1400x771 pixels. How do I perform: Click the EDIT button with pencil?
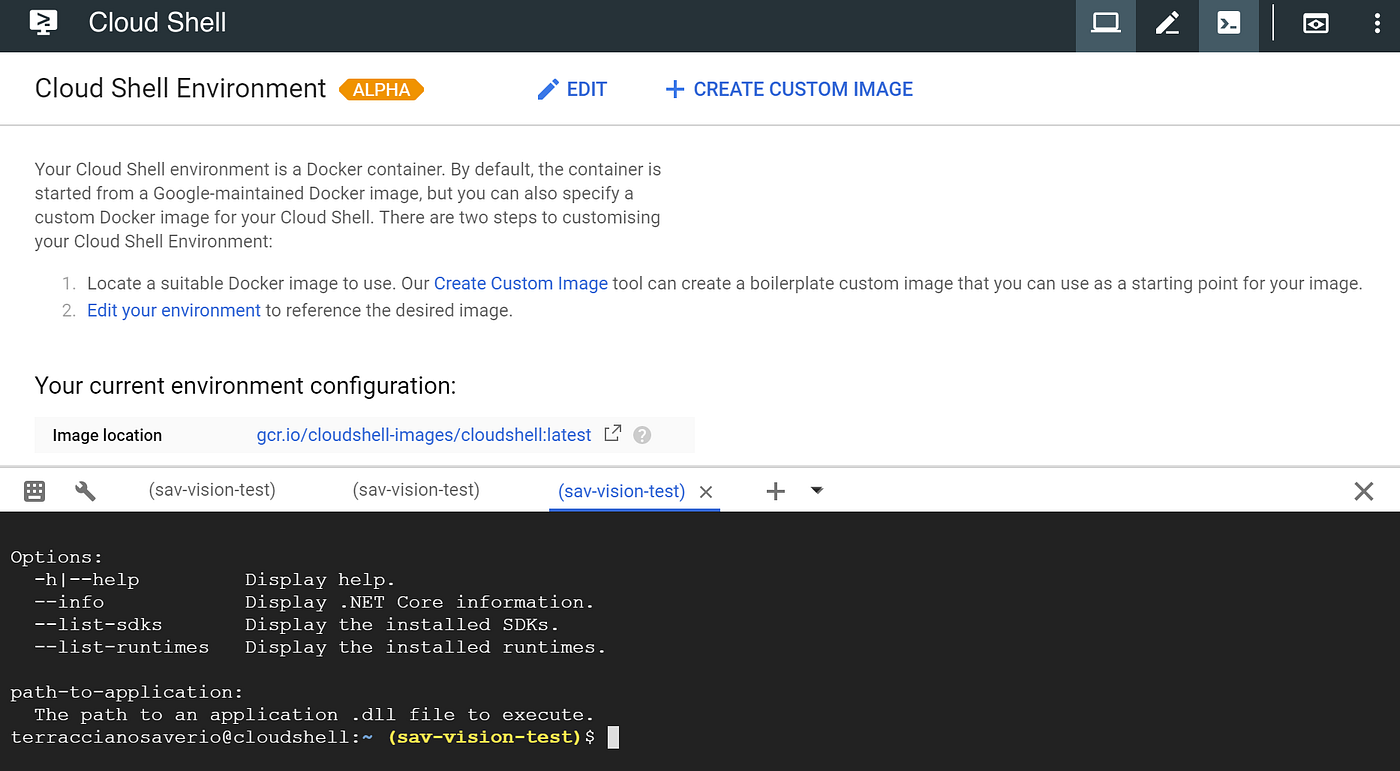click(x=572, y=89)
